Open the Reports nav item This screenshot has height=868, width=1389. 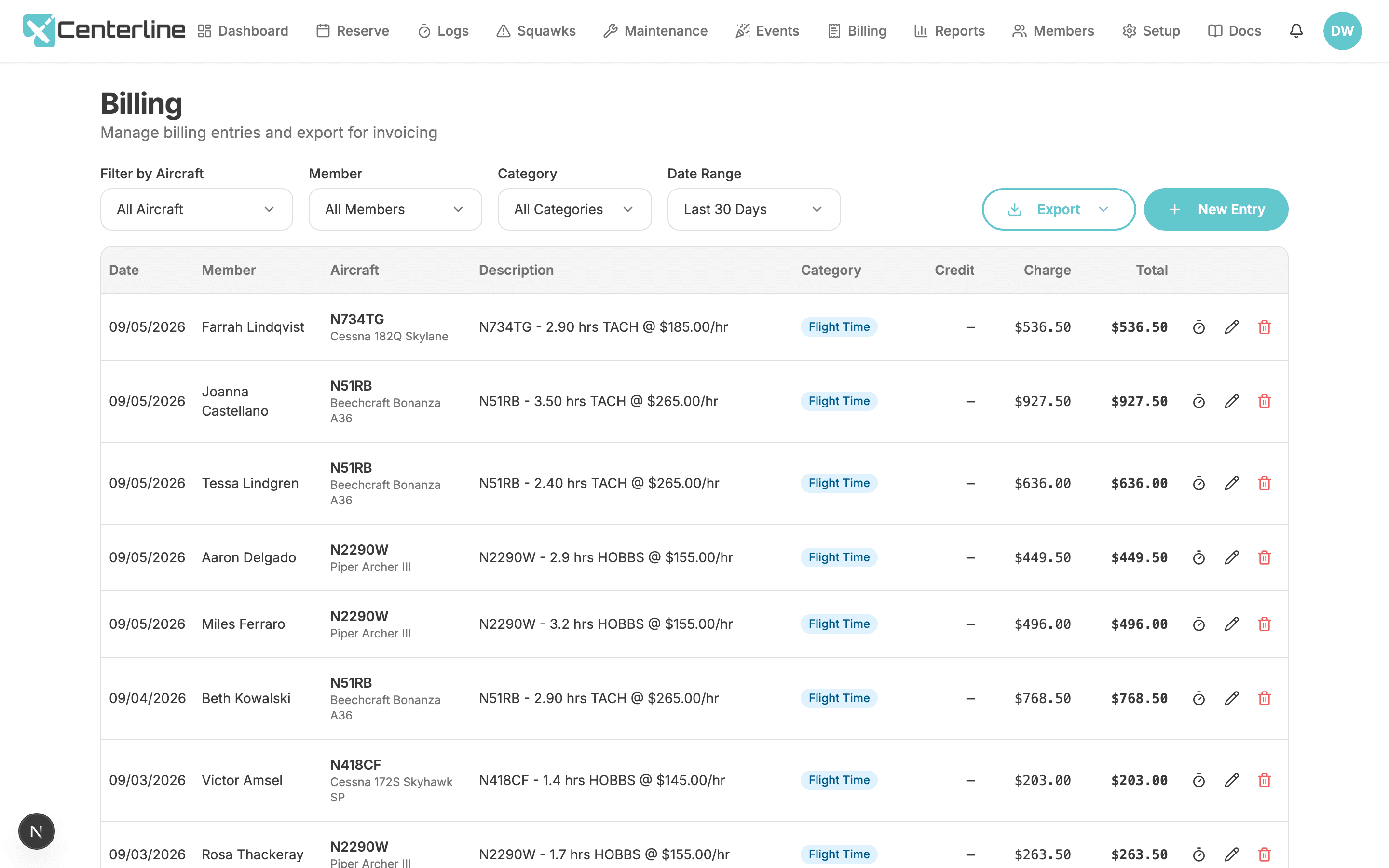pos(949,31)
